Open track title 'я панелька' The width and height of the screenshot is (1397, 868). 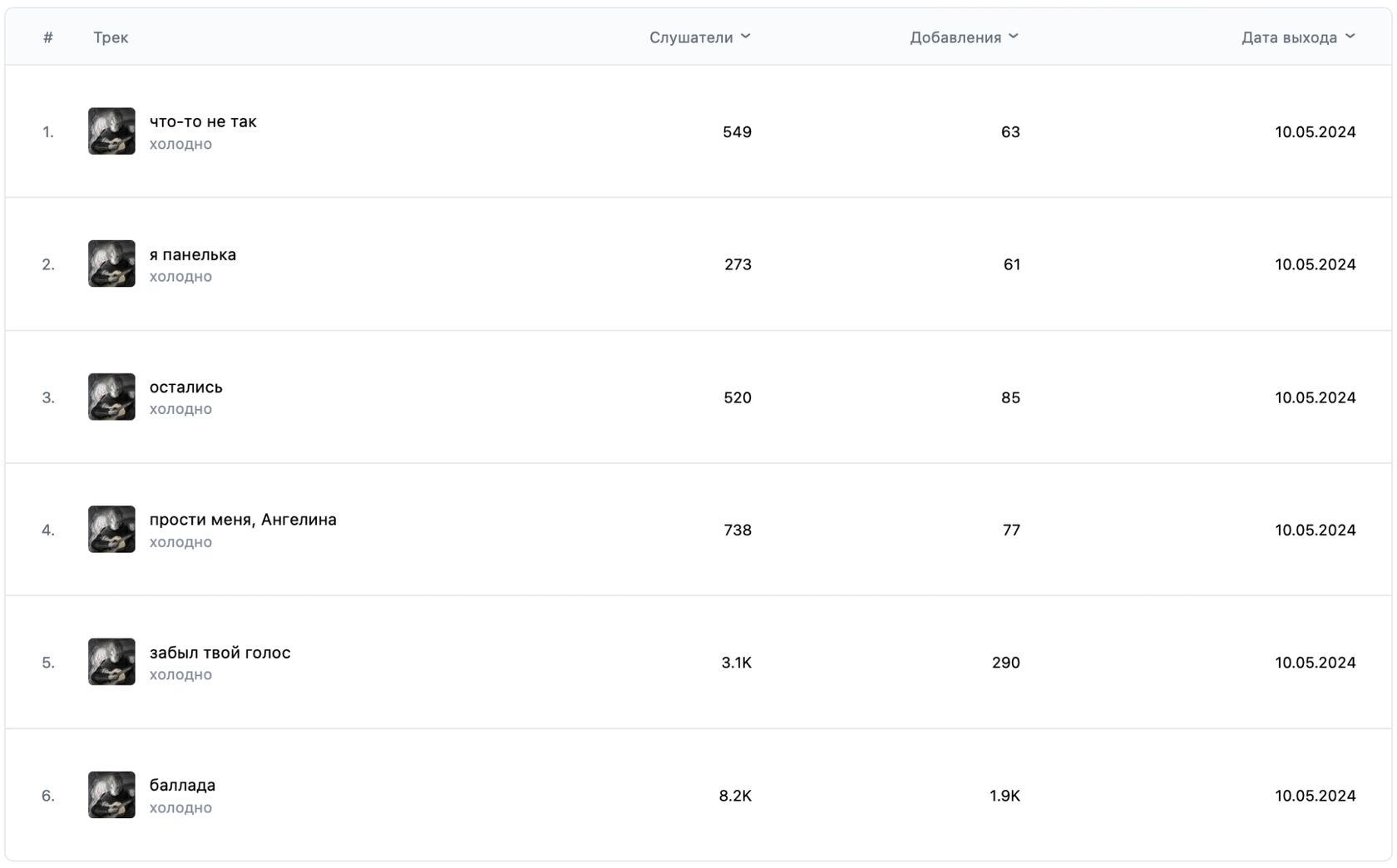click(193, 254)
